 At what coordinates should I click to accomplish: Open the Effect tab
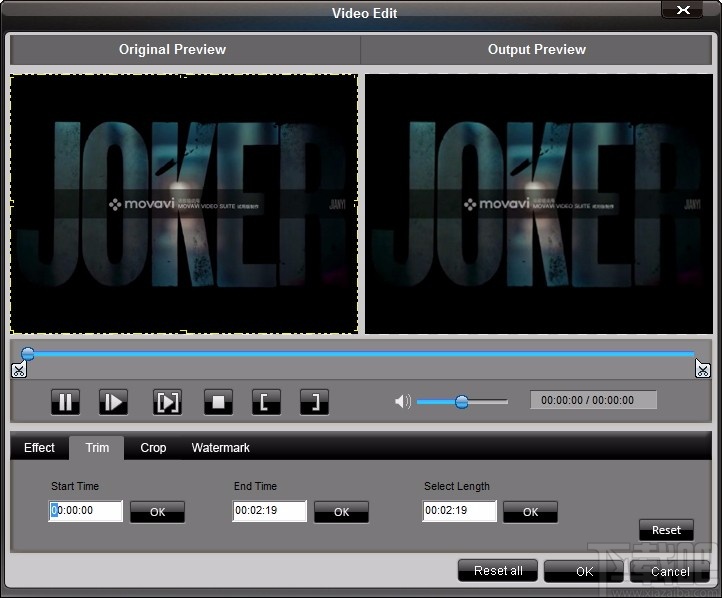39,447
